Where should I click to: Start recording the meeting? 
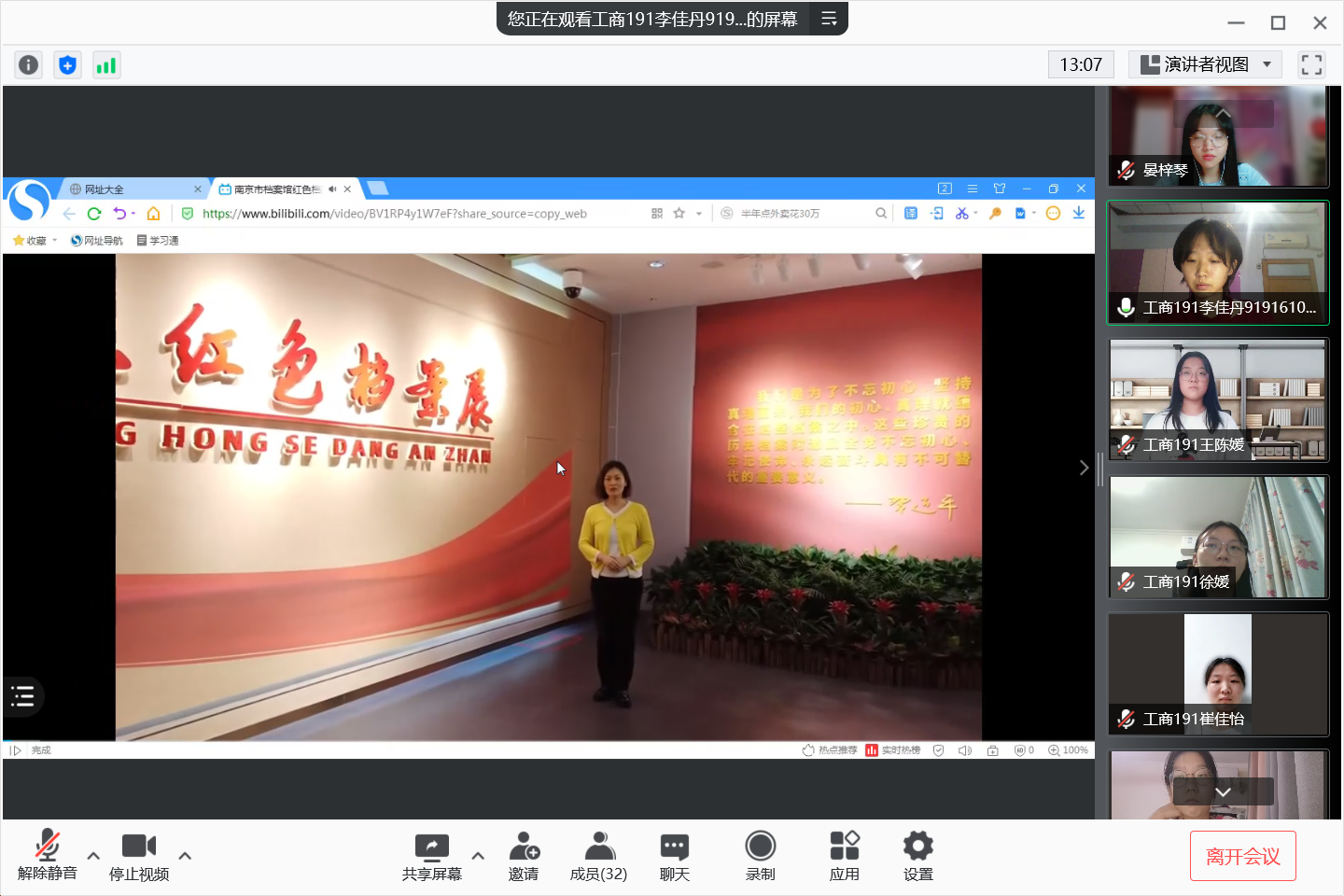(760, 856)
